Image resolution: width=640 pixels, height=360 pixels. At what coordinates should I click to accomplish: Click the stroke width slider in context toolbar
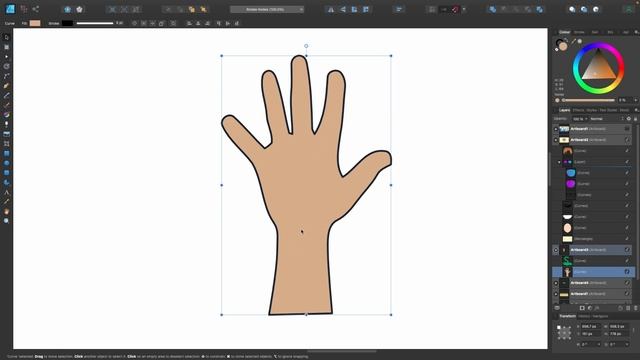(95, 23)
